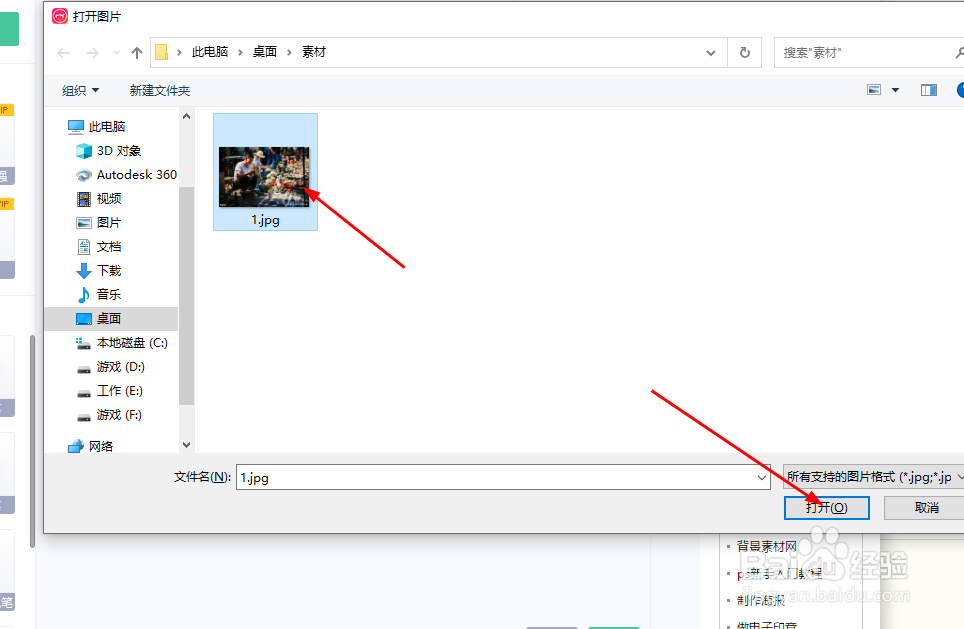Image resolution: width=964 pixels, height=629 pixels.
Task: Open more view options dropdown arrow
Action: (895, 90)
